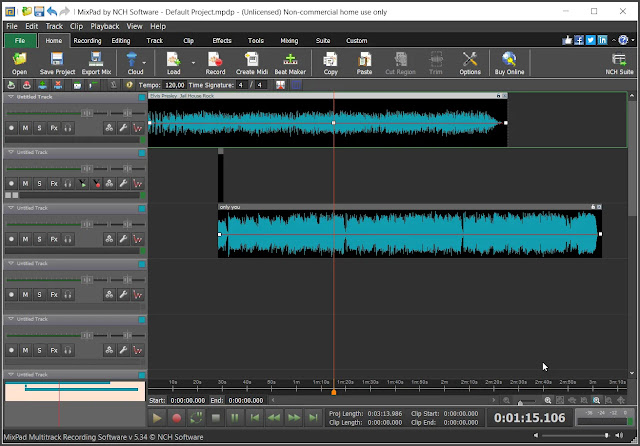The image size is (640, 446).
Task: Open the Cloud dropdown arrow
Action: point(144,63)
